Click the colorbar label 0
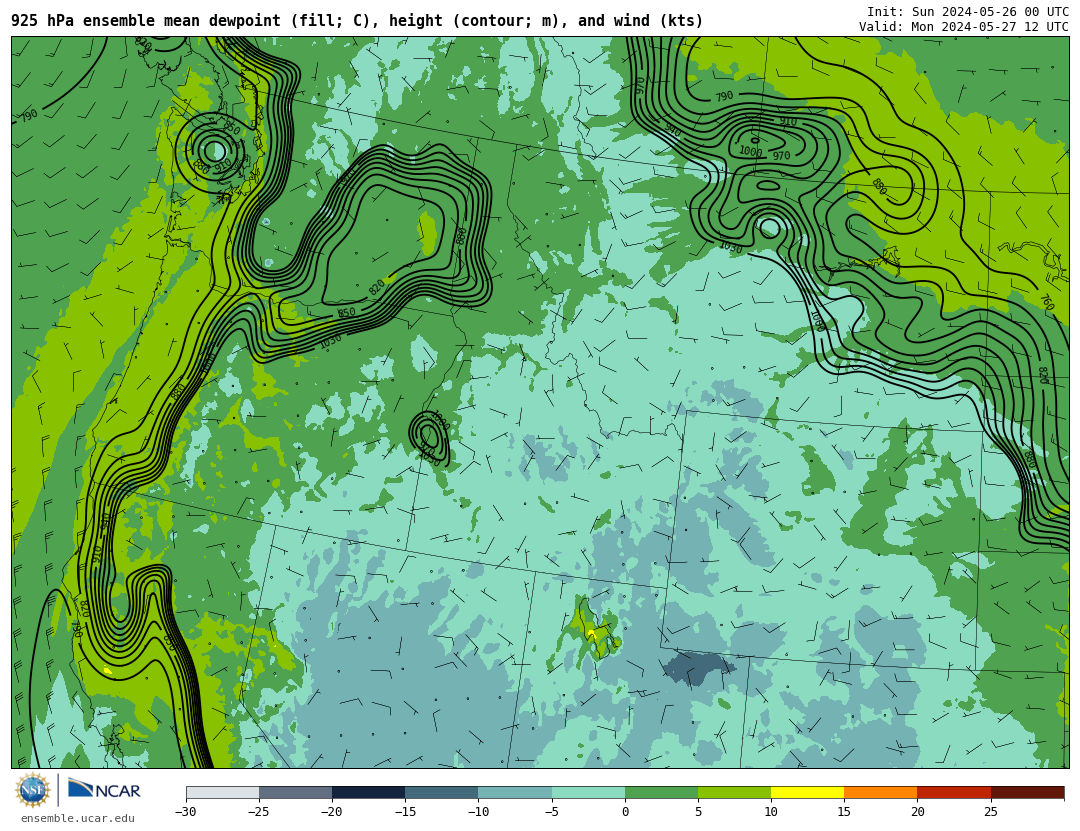1080x831 pixels. tap(625, 812)
